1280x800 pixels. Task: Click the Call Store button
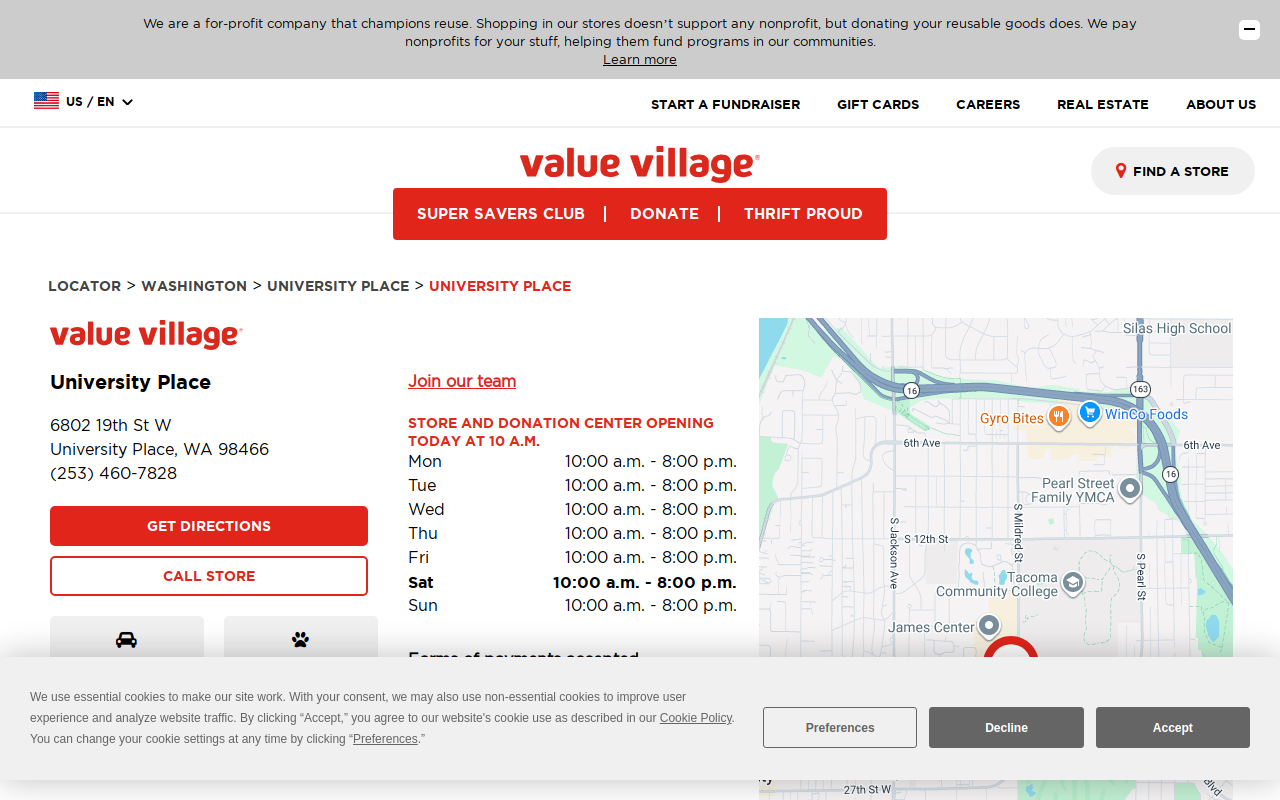(209, 576)
